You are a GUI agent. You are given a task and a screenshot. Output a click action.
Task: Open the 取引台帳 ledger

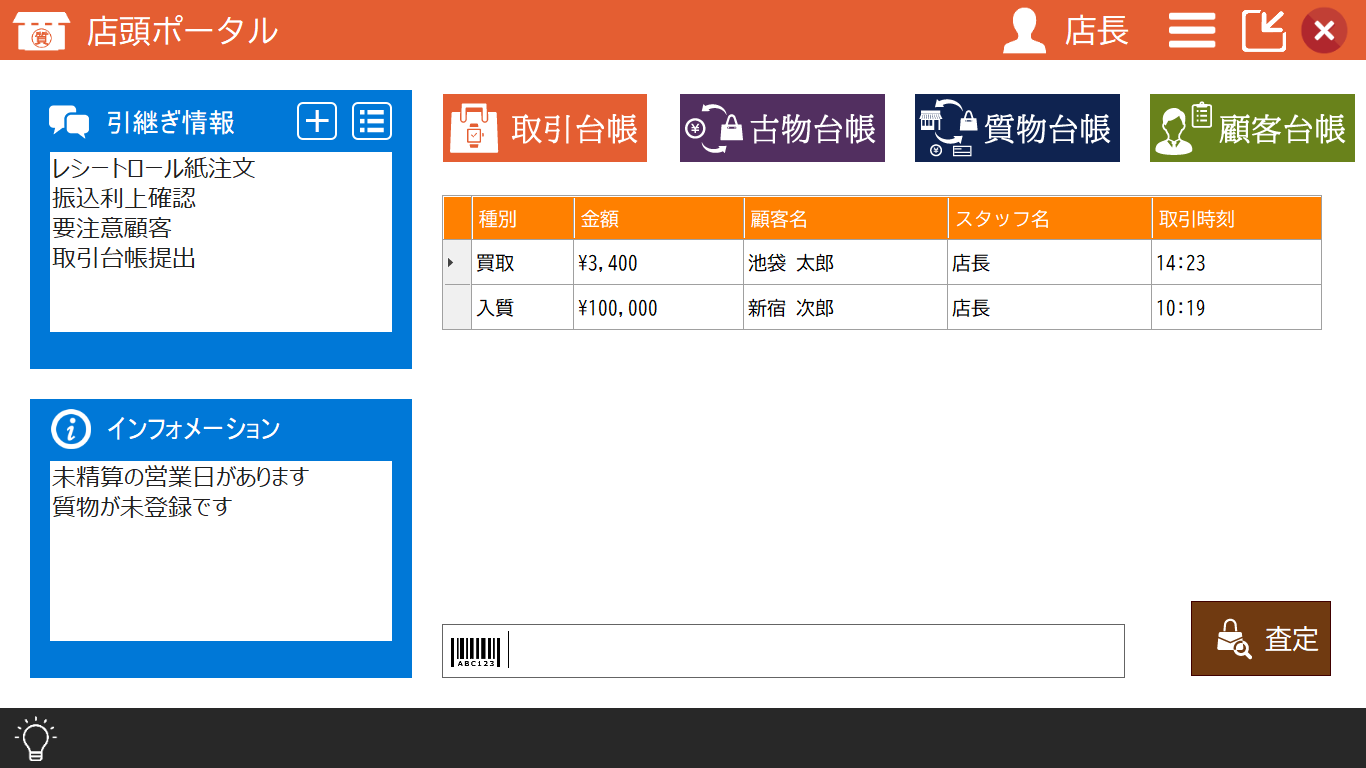545,128
